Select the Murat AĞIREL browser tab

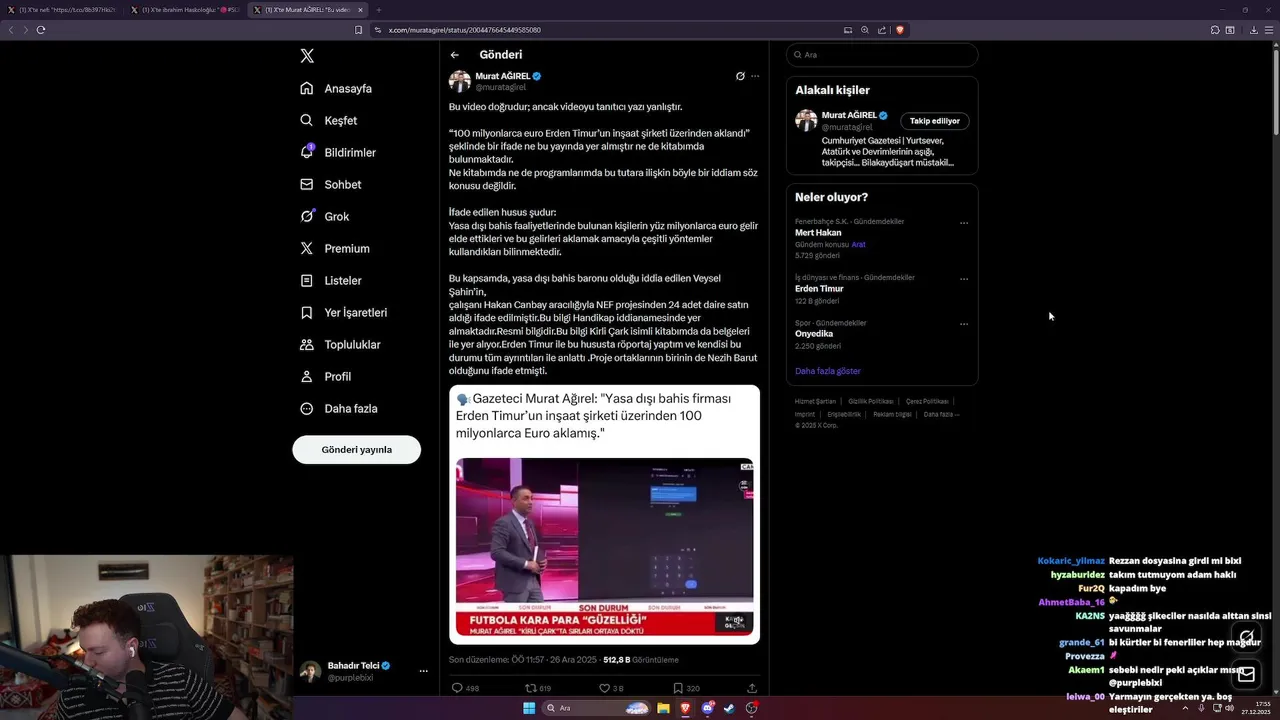pos(307,10)
